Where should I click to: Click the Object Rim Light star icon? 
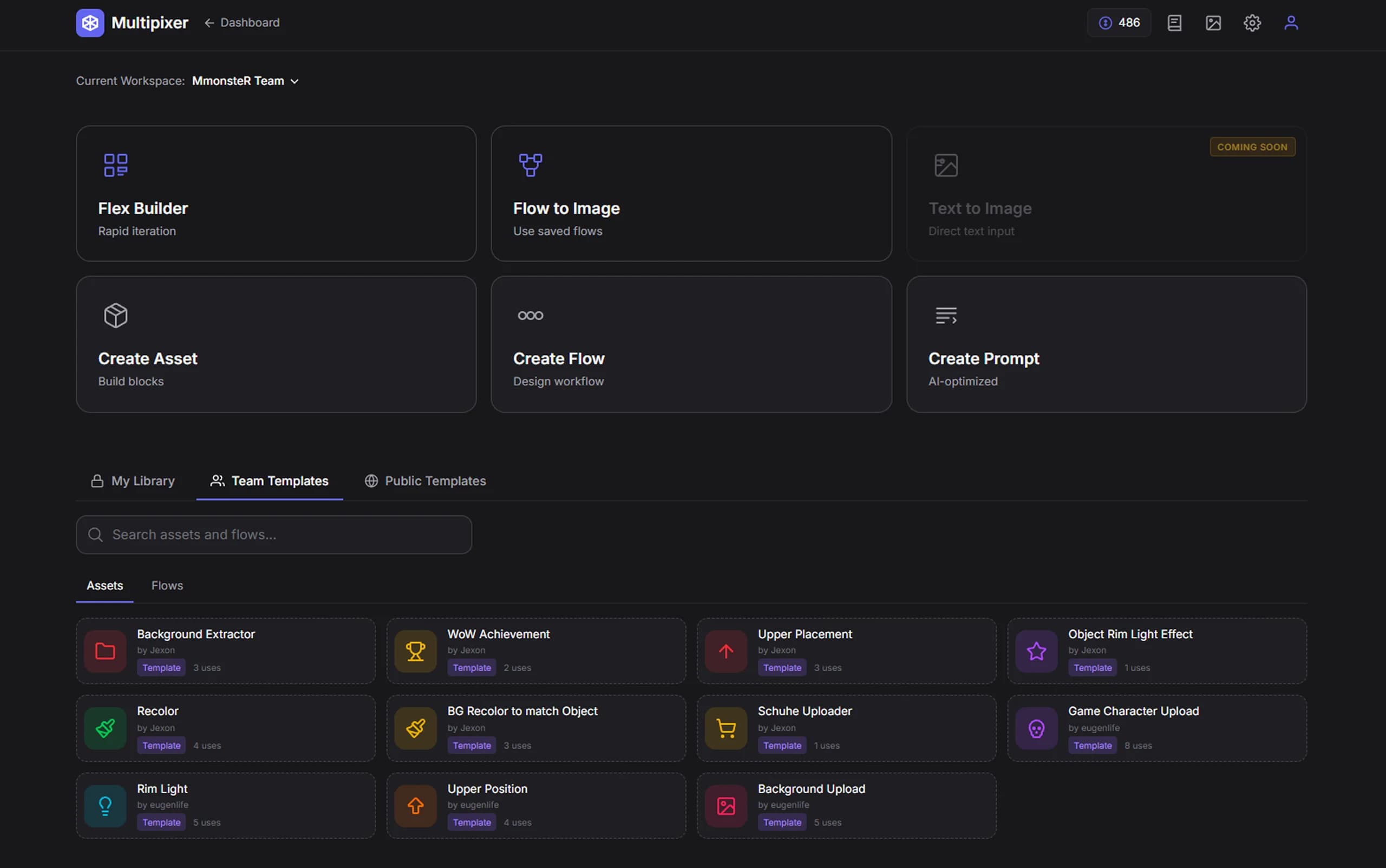(x=1036, y=651)
